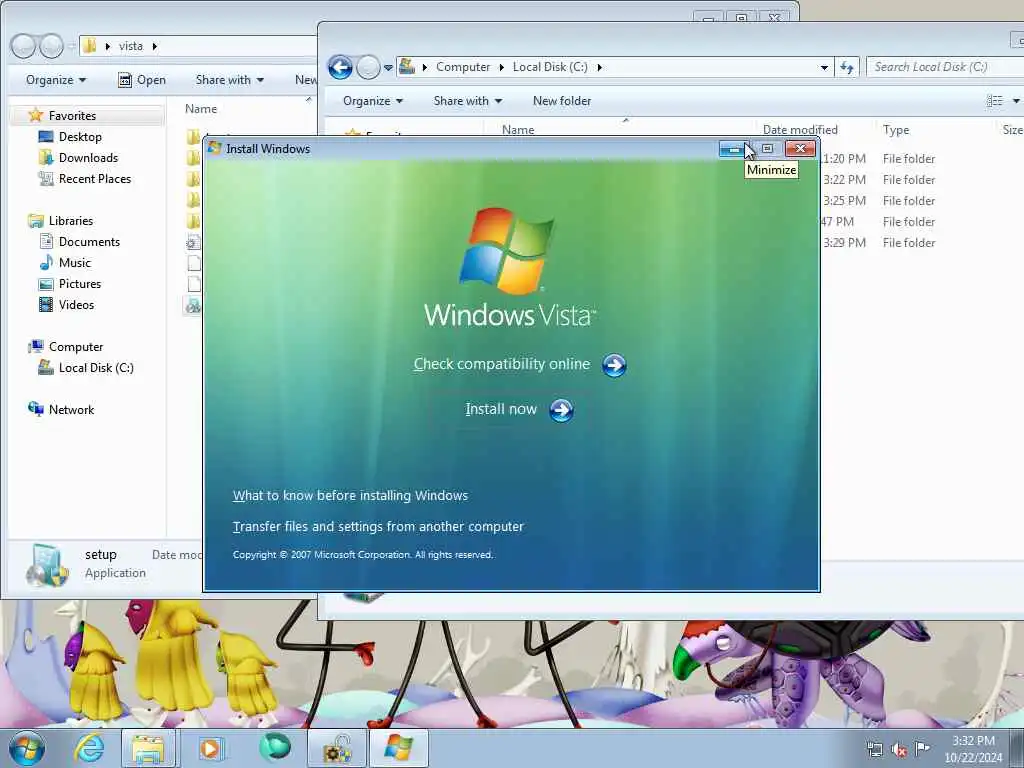Viewport: 1024px width, 768px height.
Task: Click the Forward arrow in Local Disk window
Action: pos(368,67)
